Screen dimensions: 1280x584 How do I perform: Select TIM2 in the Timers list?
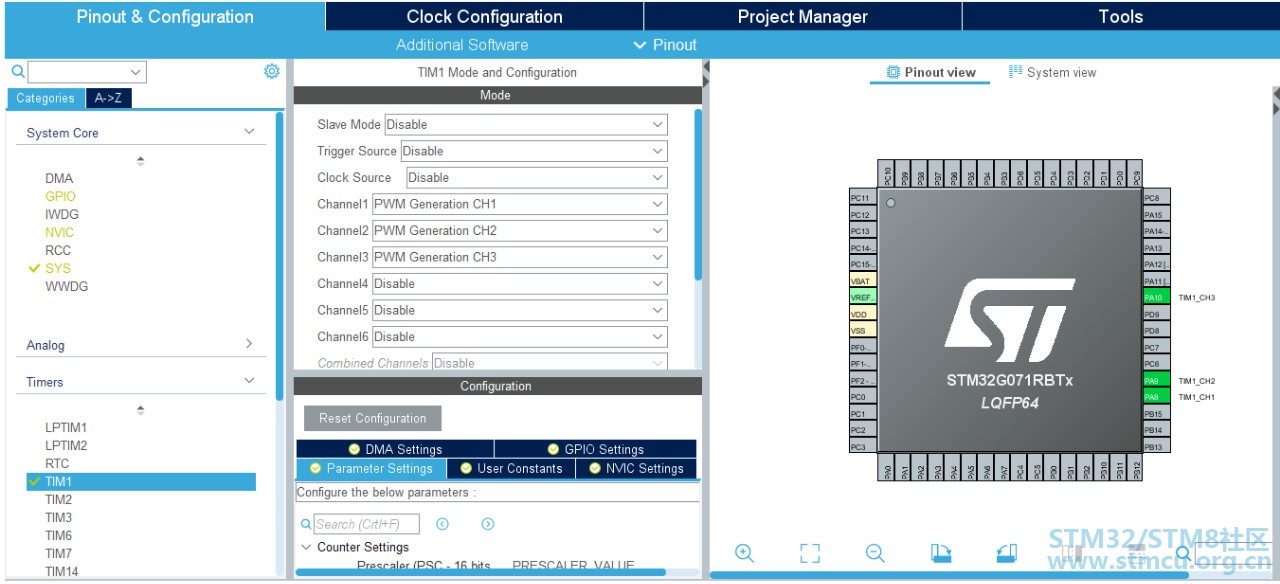59,499
